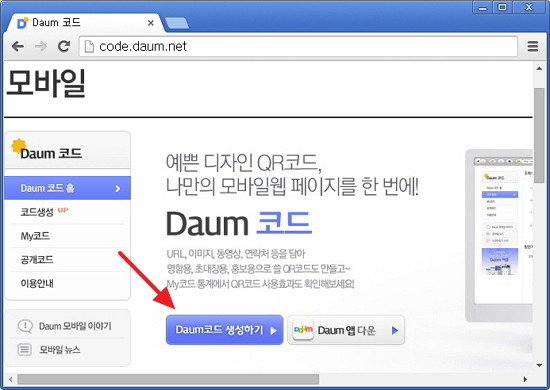Click the horizontal scrollbar right arrow
The width and height of the screenshot is (550, 390).
tap(525, 379)
